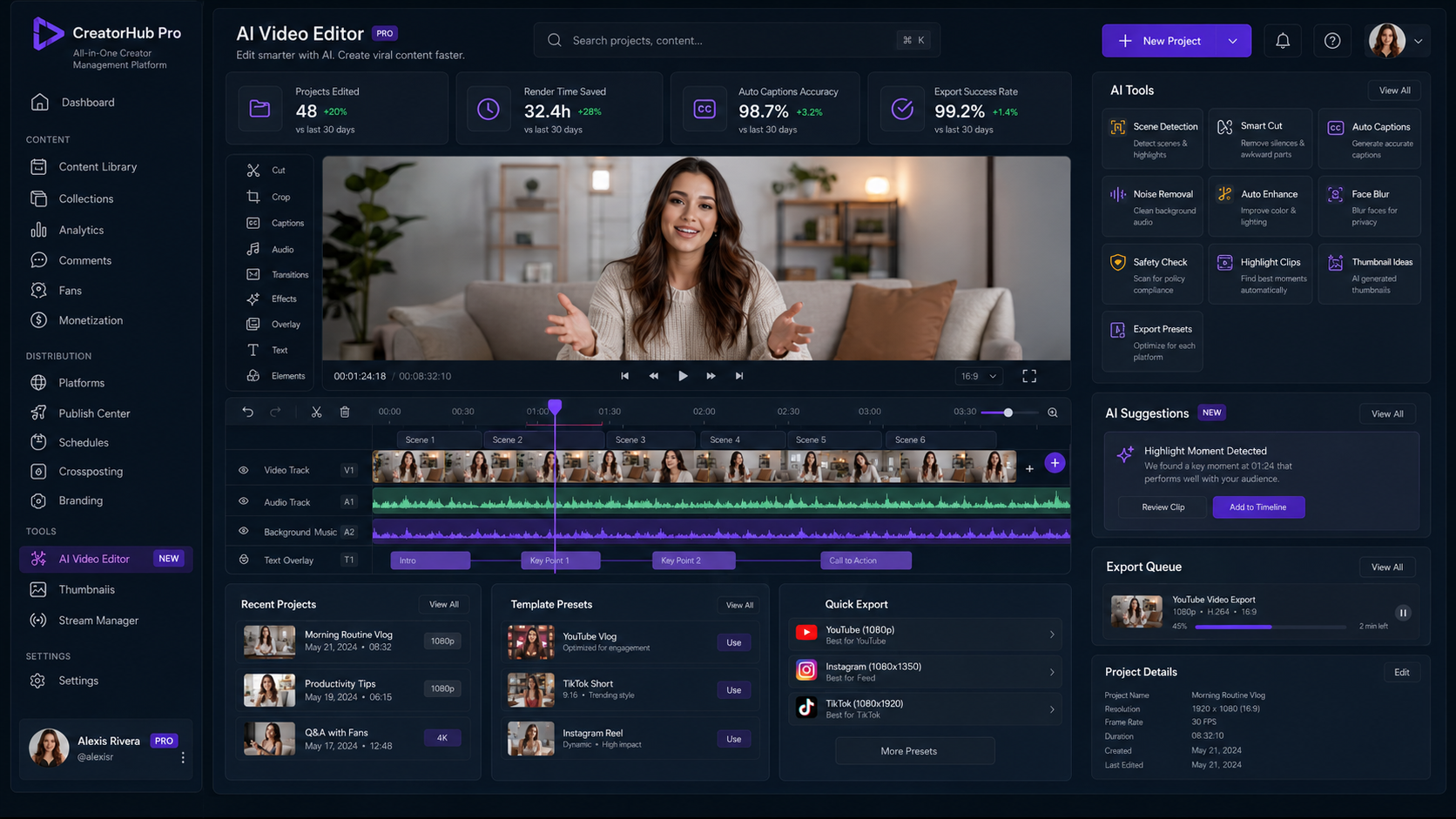Skip to previous clip
The width and height of the screenshot is (1456, 819).
tap(624, 376)
